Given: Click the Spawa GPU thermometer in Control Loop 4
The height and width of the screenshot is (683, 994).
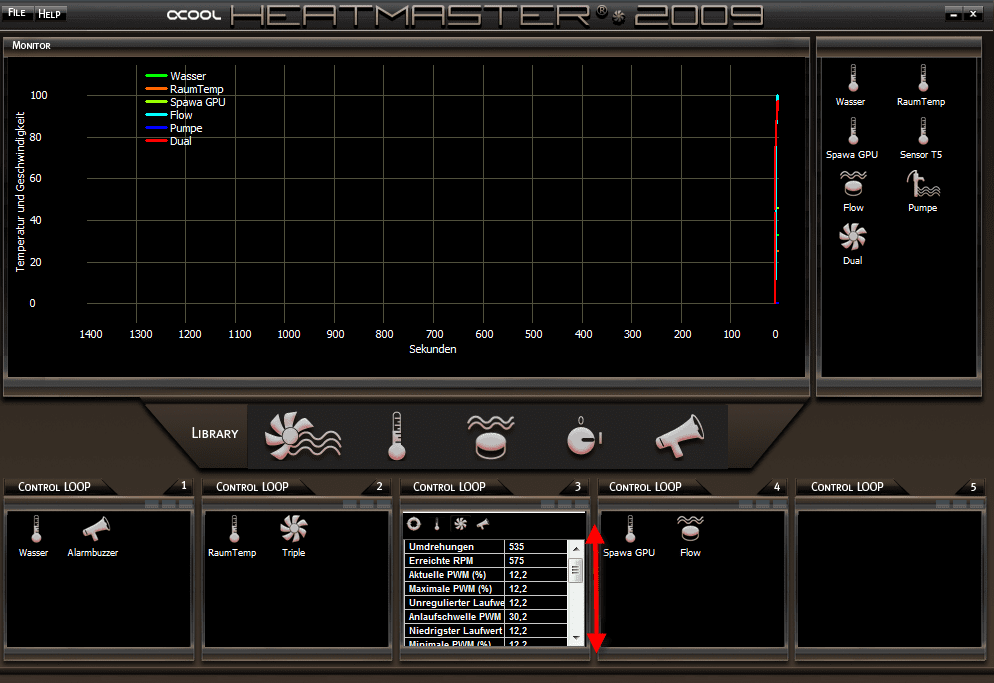Looking at the screenshot, I should pos(629,528).
